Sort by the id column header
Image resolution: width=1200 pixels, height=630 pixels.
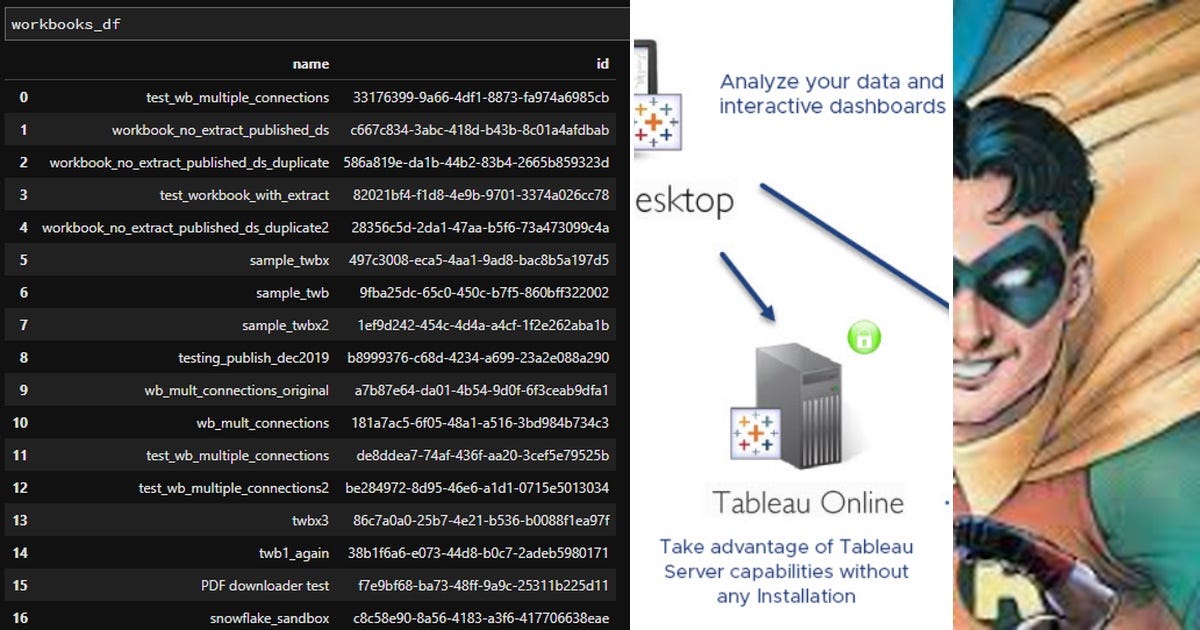(602, 63)
